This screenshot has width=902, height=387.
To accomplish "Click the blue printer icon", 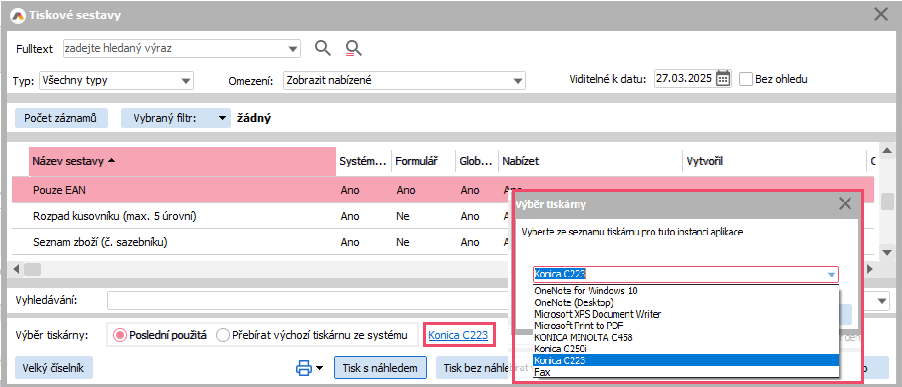I will pos(303,368).
